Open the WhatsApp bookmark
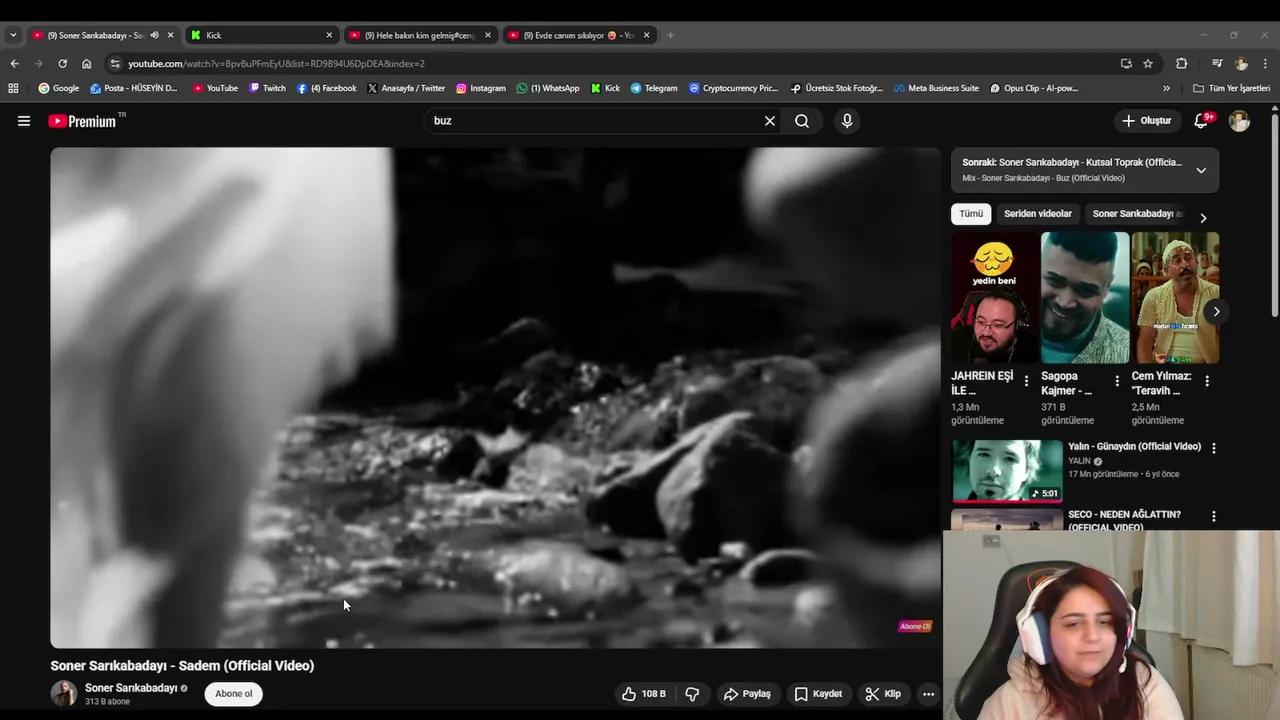This screenshot has height=720, width=1280. pyautogui.click(x=548, y=88)
